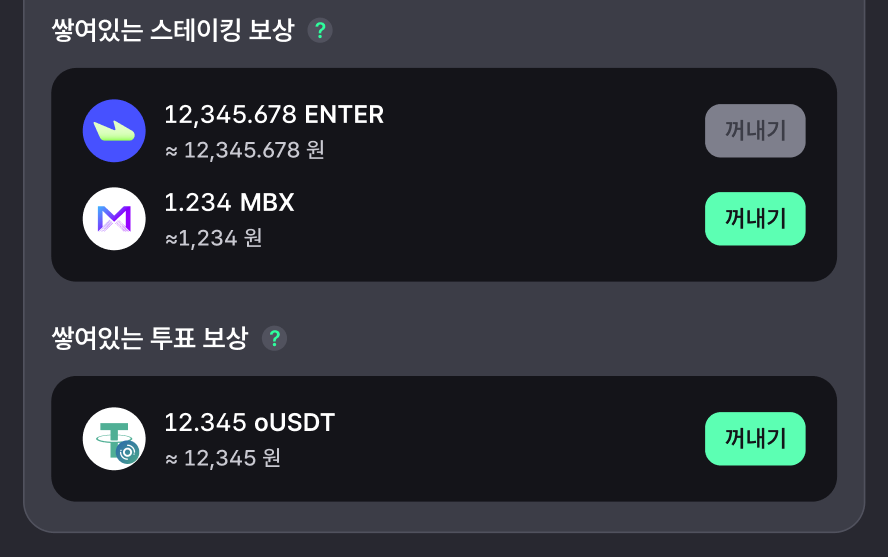888x557 pixels.
Task: Click the ≈ 12,345 원 value
Action: pos(223,459)
